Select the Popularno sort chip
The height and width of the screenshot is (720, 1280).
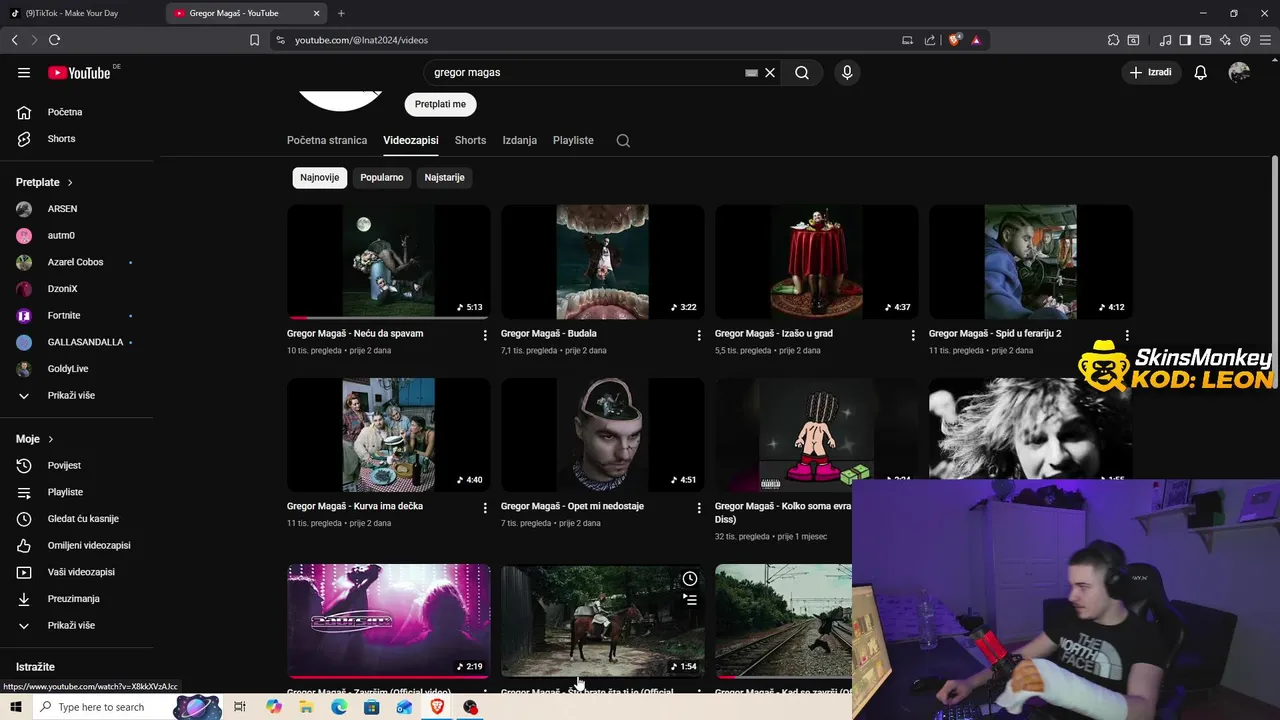(x=382, y=177)
